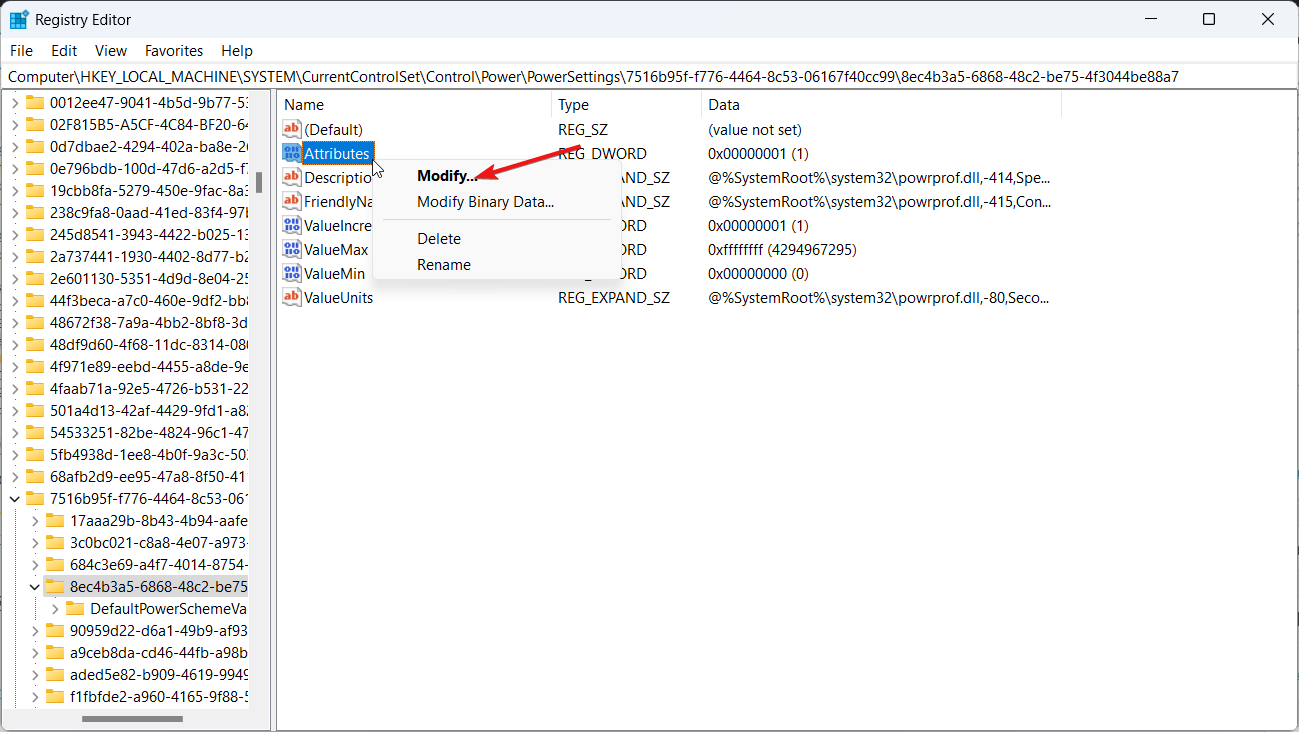Screen dimensions: 1299x732
Task: Expand the 48df9d60-4f68 key
Action: click(x=15, y=344)
